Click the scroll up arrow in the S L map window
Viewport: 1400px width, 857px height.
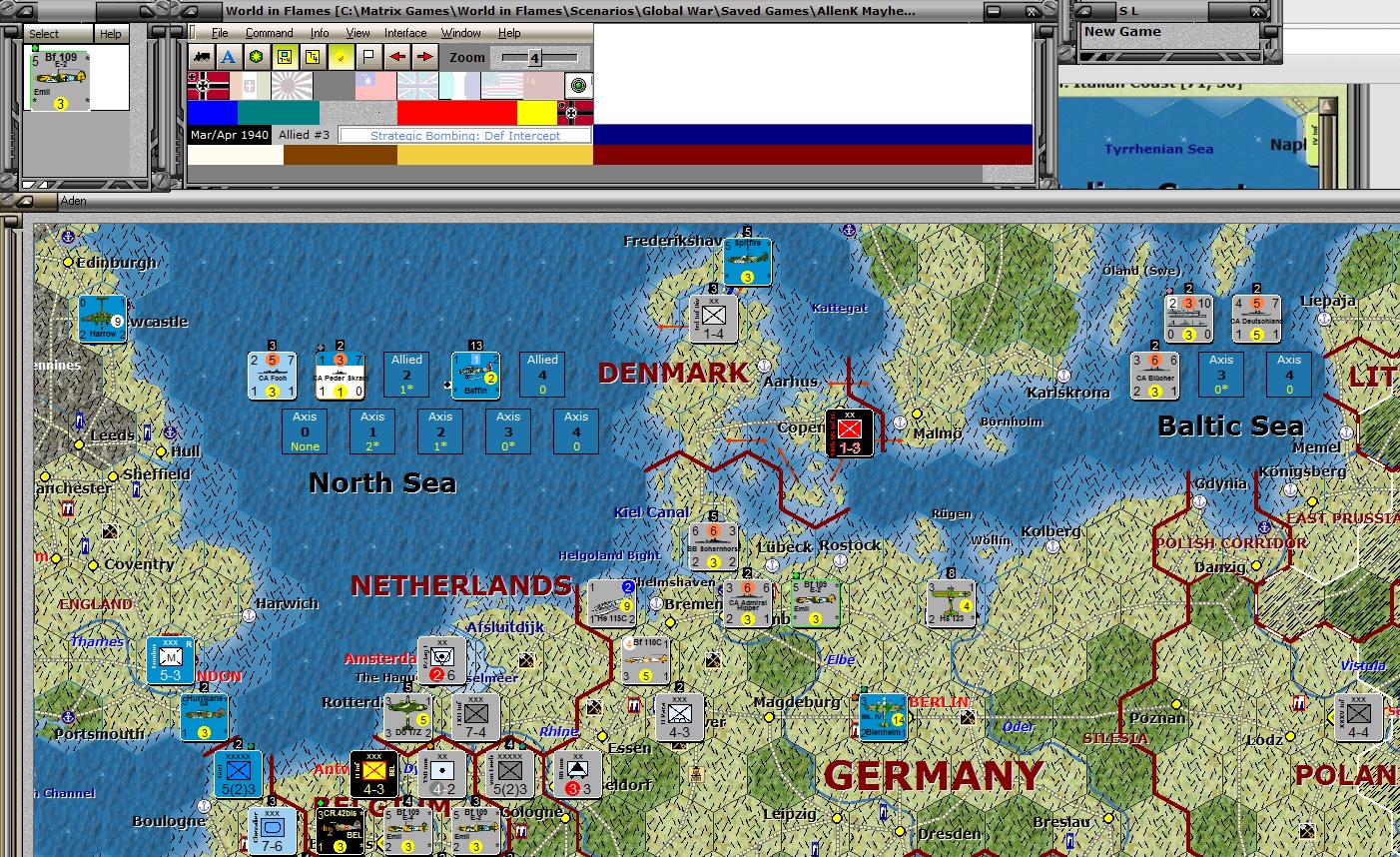pos(1327,106)
